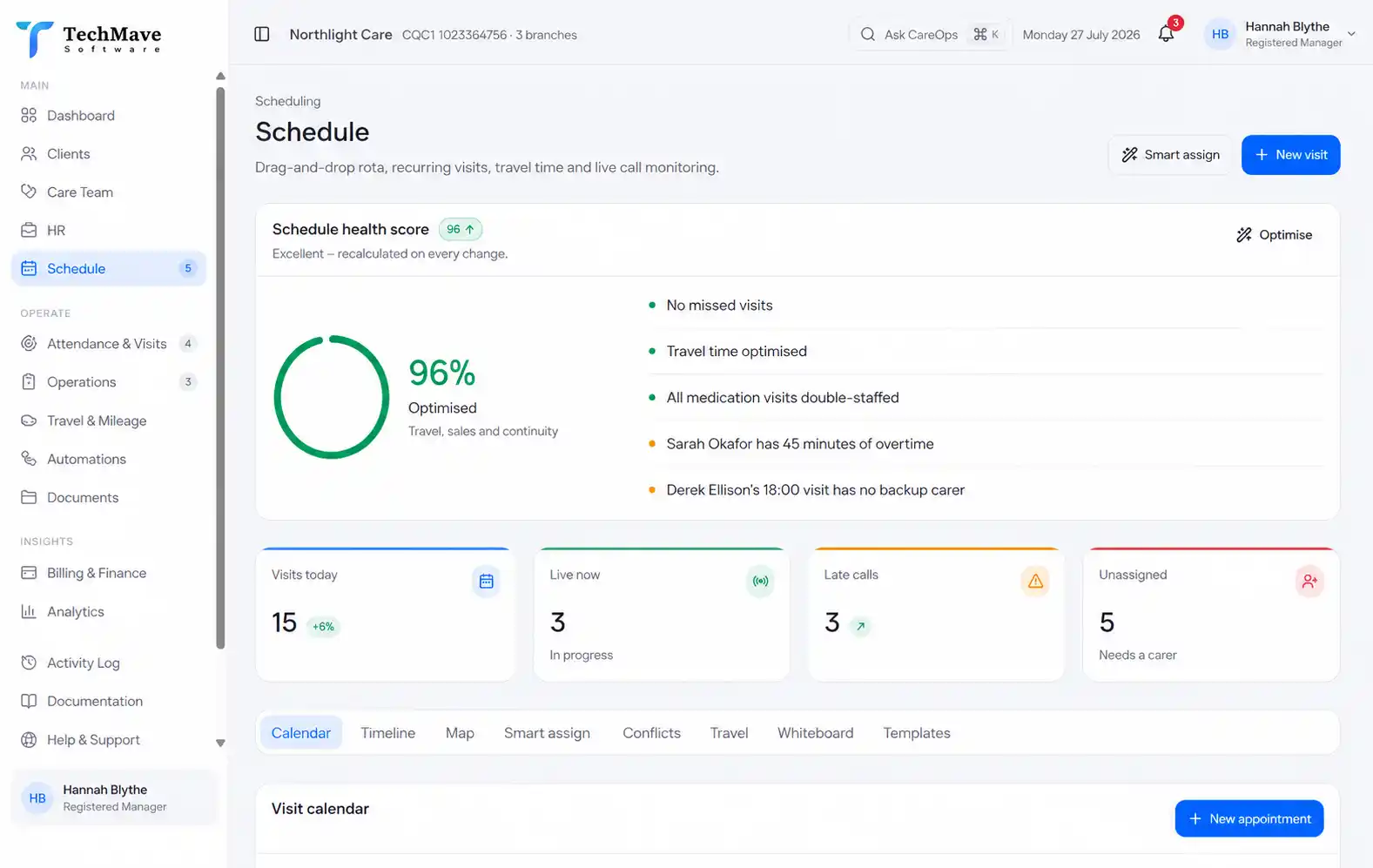Click the 96 health score badge

[x=461, y=229]
